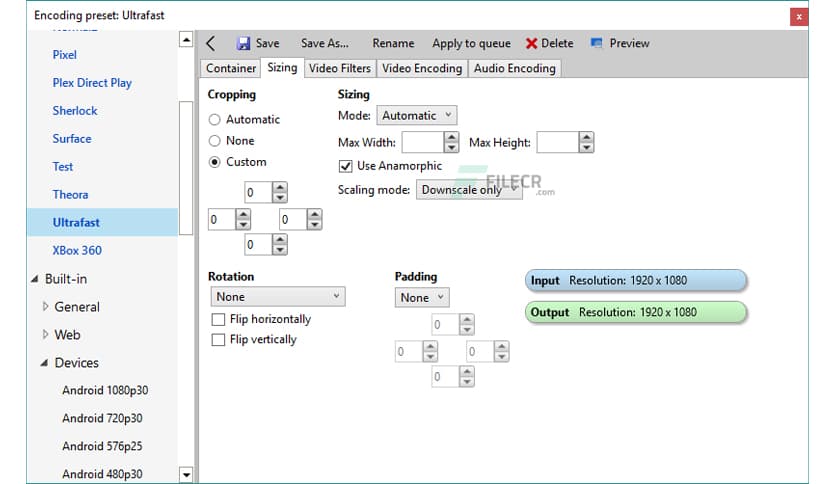The image size is (836, 484).
Task: Select the Sherlock preset
Action: click(75, 111)
